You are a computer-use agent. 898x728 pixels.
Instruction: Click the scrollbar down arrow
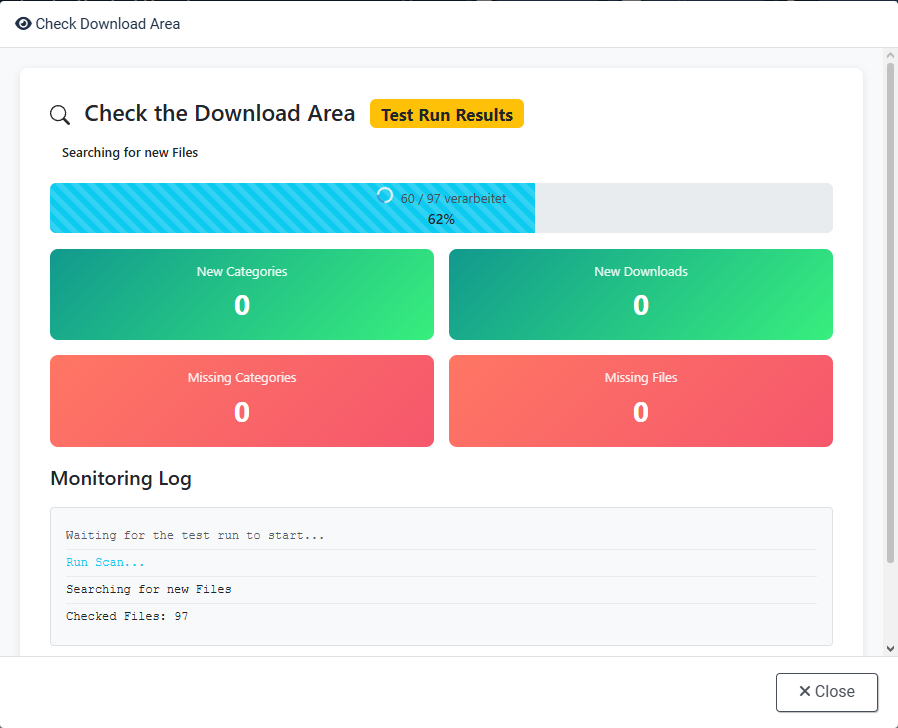[890, 648]
